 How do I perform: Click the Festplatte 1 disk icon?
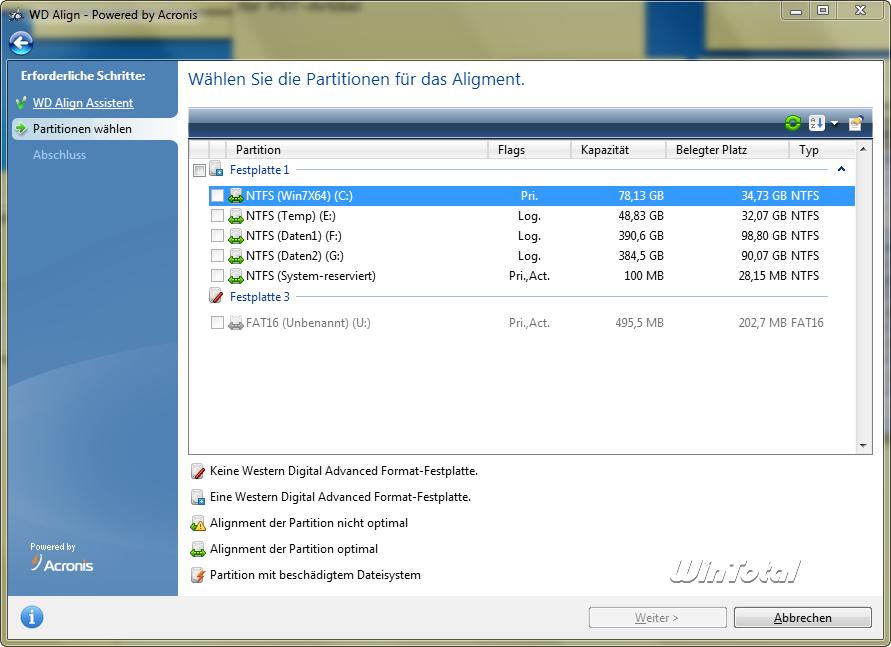click(x=216, y=169)
